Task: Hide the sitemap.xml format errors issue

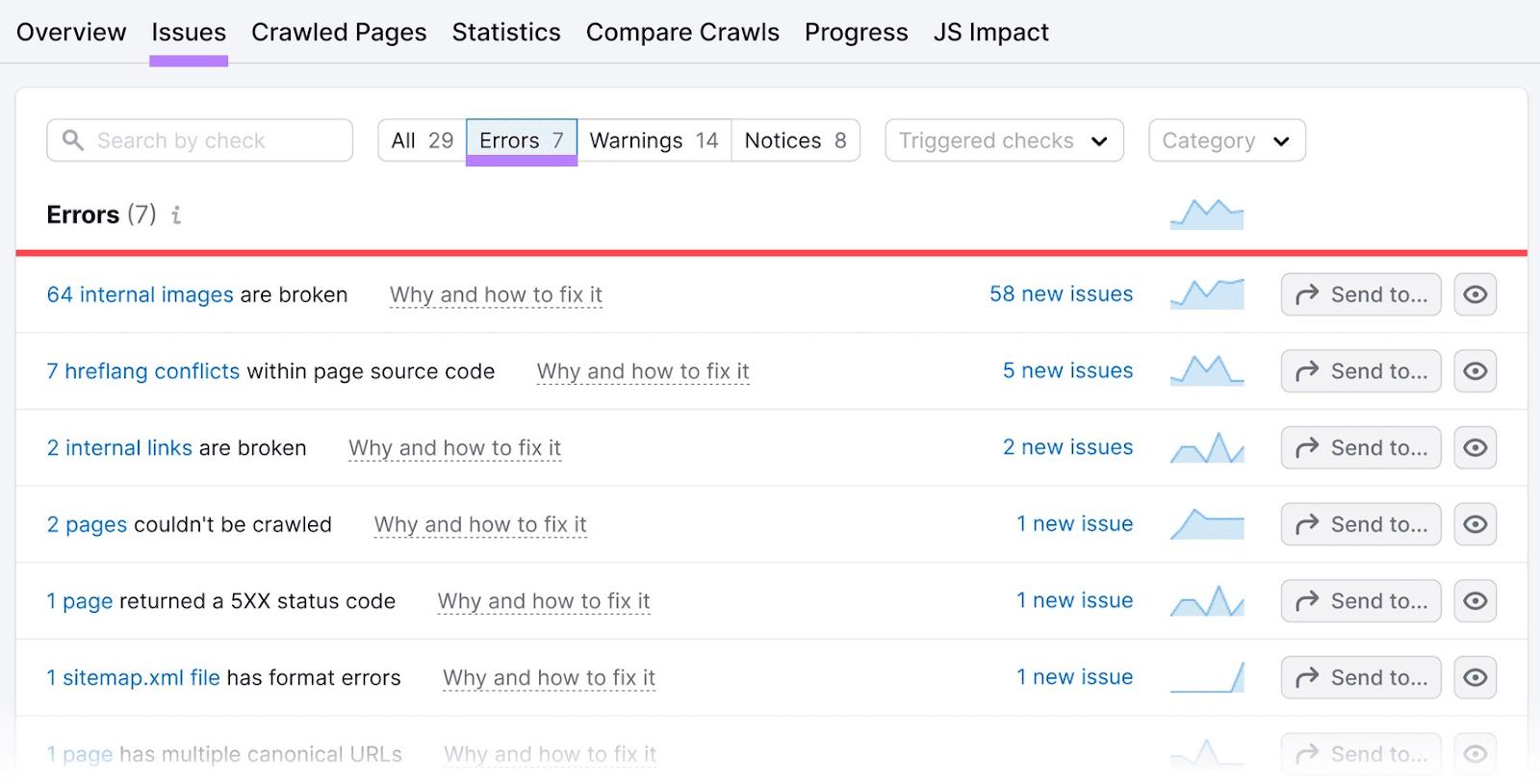Action: pyautogui.click(x=1475, y=677)
